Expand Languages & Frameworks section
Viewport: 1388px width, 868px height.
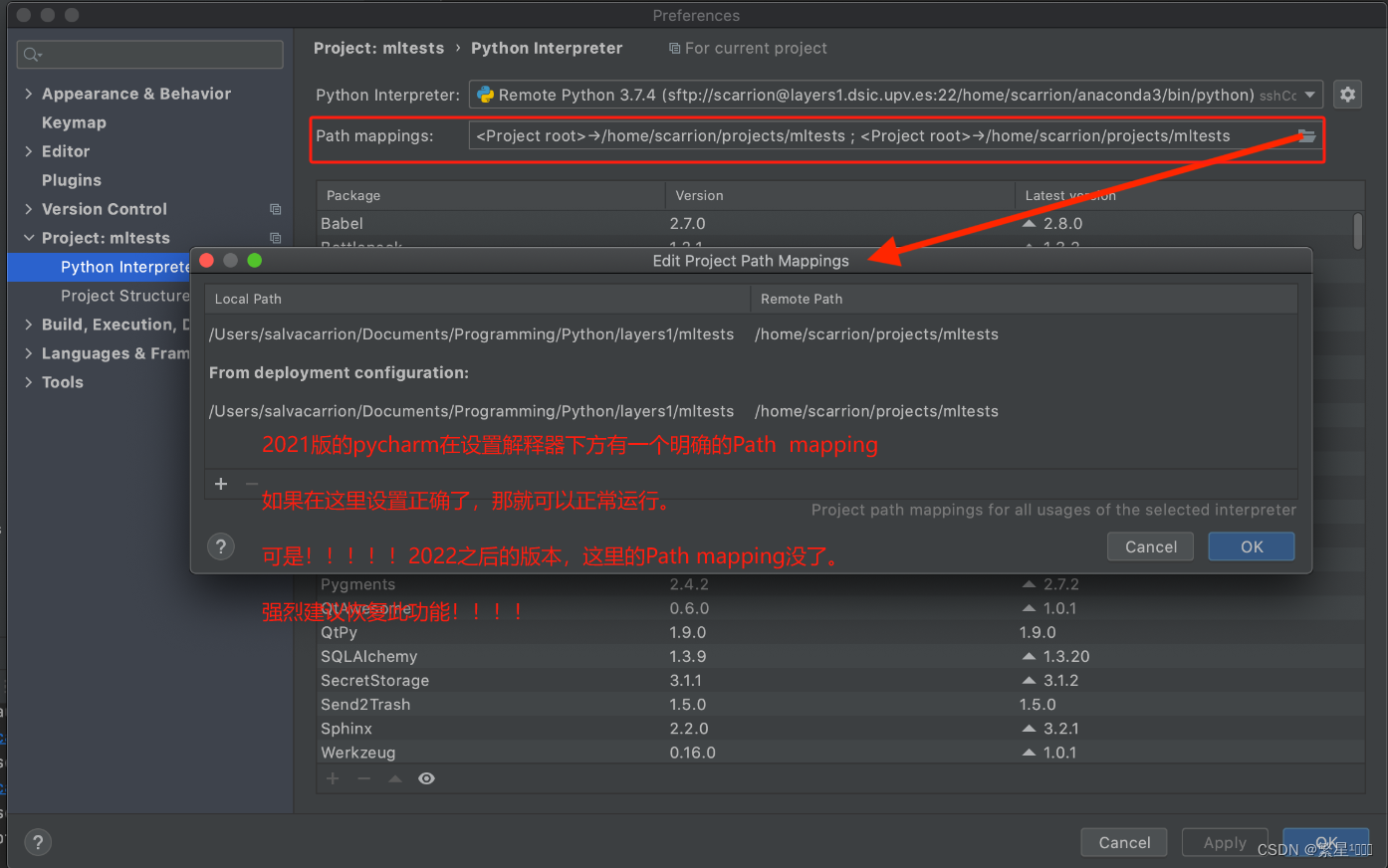tap(28, 353)
